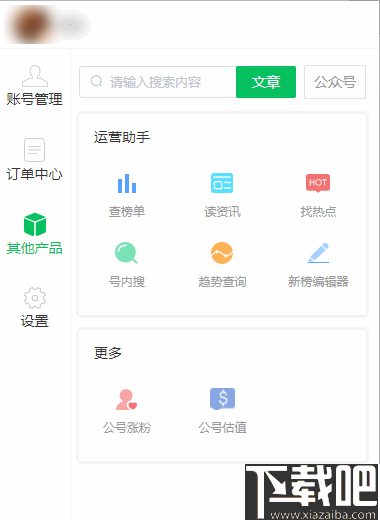Screen dimensions: 380x520
Task: Click the 运营助手 section heading
Action: [x=122, y=137]
